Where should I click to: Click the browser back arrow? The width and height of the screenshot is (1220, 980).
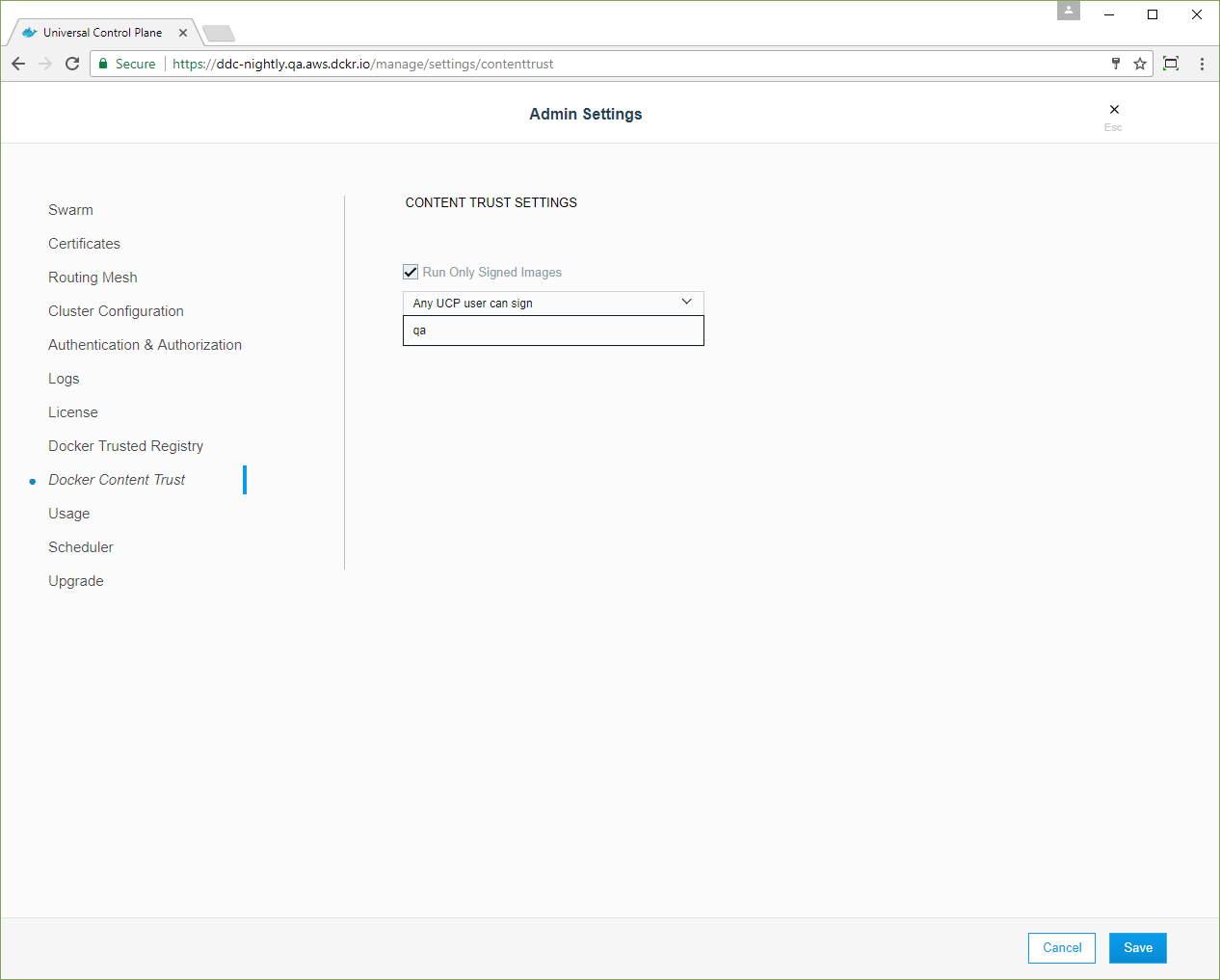pos(18,64)
